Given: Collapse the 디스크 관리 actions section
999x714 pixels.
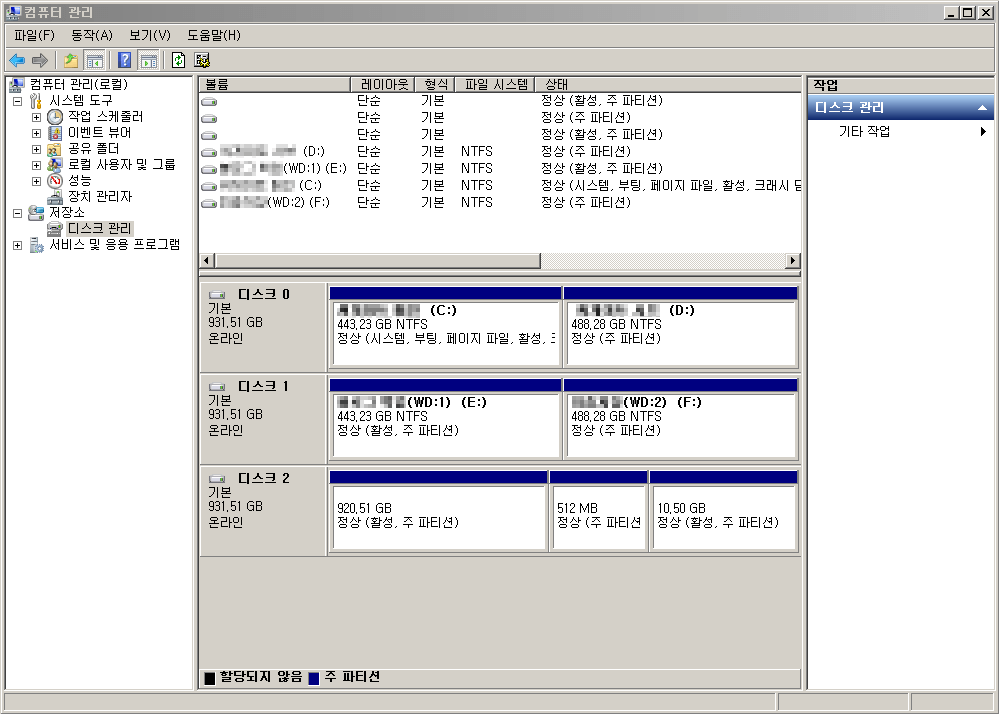Looking at the screenshot, I should [982, 108].
